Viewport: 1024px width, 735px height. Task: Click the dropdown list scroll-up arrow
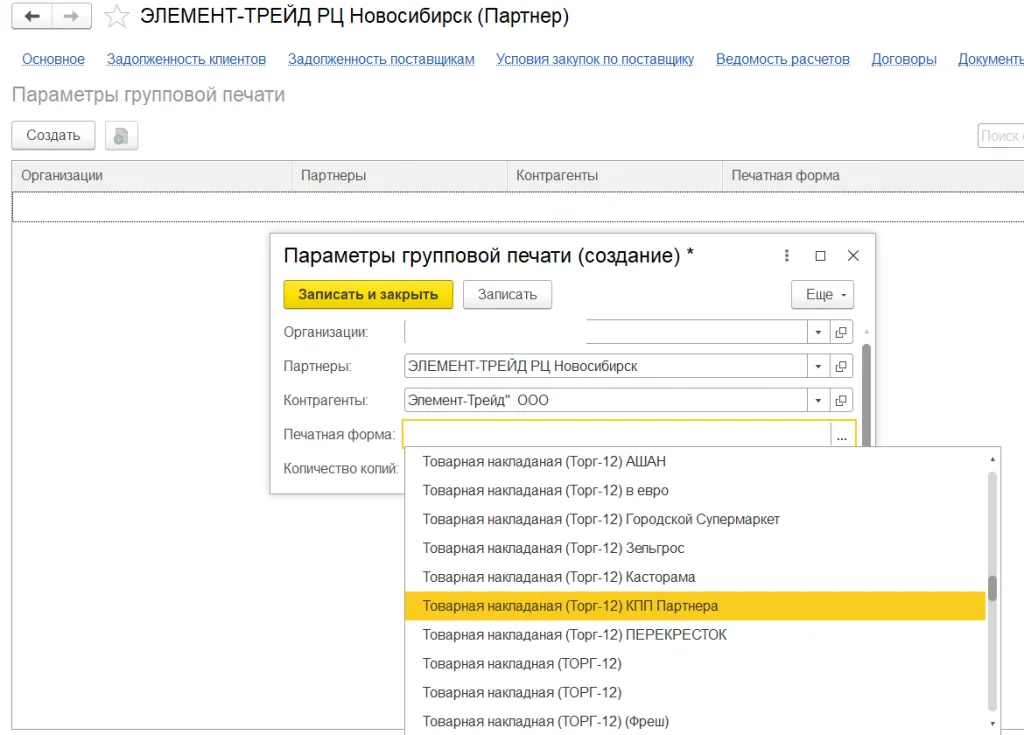tap(992, 459)
